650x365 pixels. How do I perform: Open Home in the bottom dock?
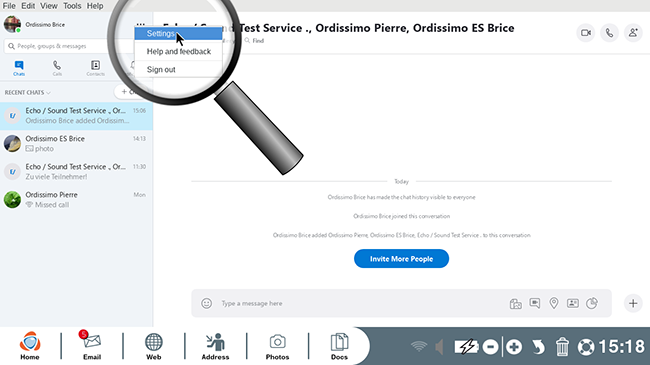(x=30, y=346)
